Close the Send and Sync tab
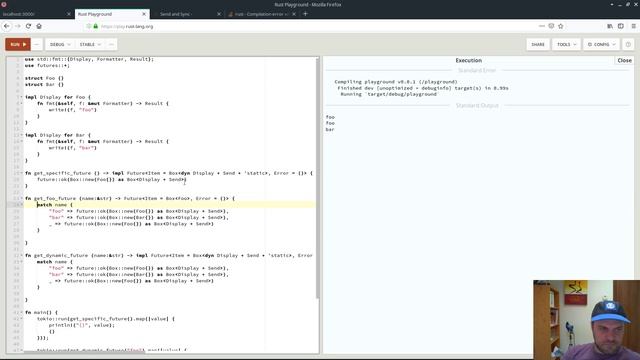The width and height of the screenshot is (640, 360). [219, 14]
